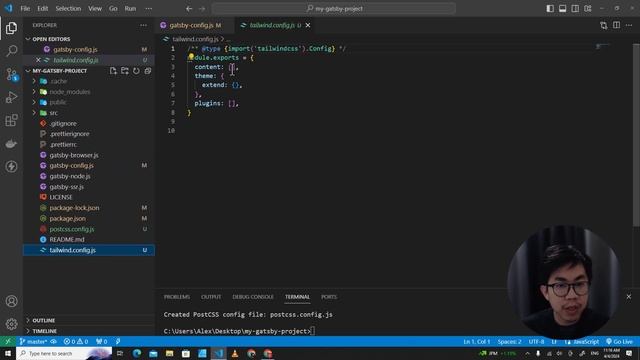Open Explorer views and more actions menu
Image resolution: width=640 pixels, height=360 pixels.
coord(143,25)
